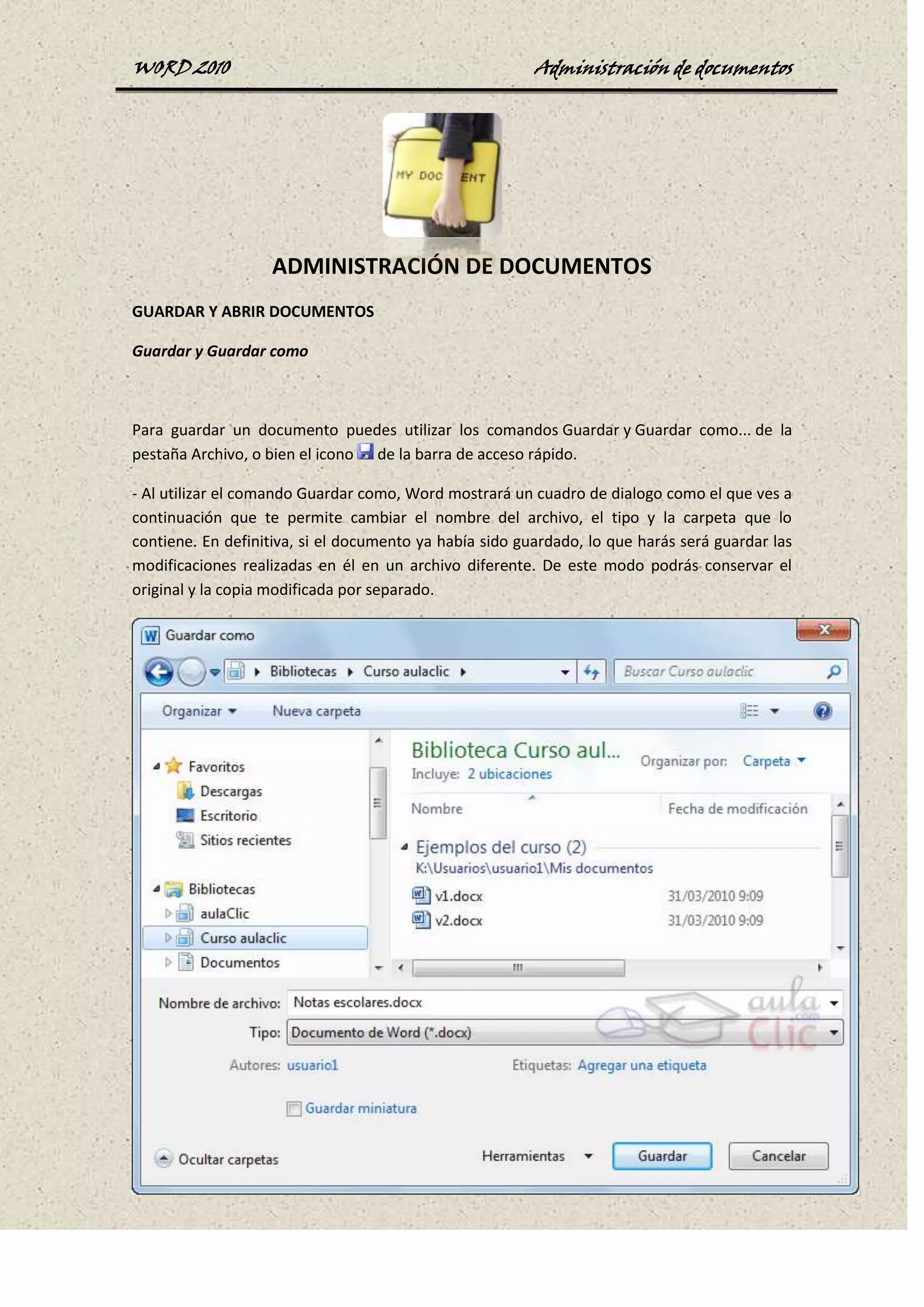
Task: Select the v2.docx file
Action: click(x=458, y=921)
